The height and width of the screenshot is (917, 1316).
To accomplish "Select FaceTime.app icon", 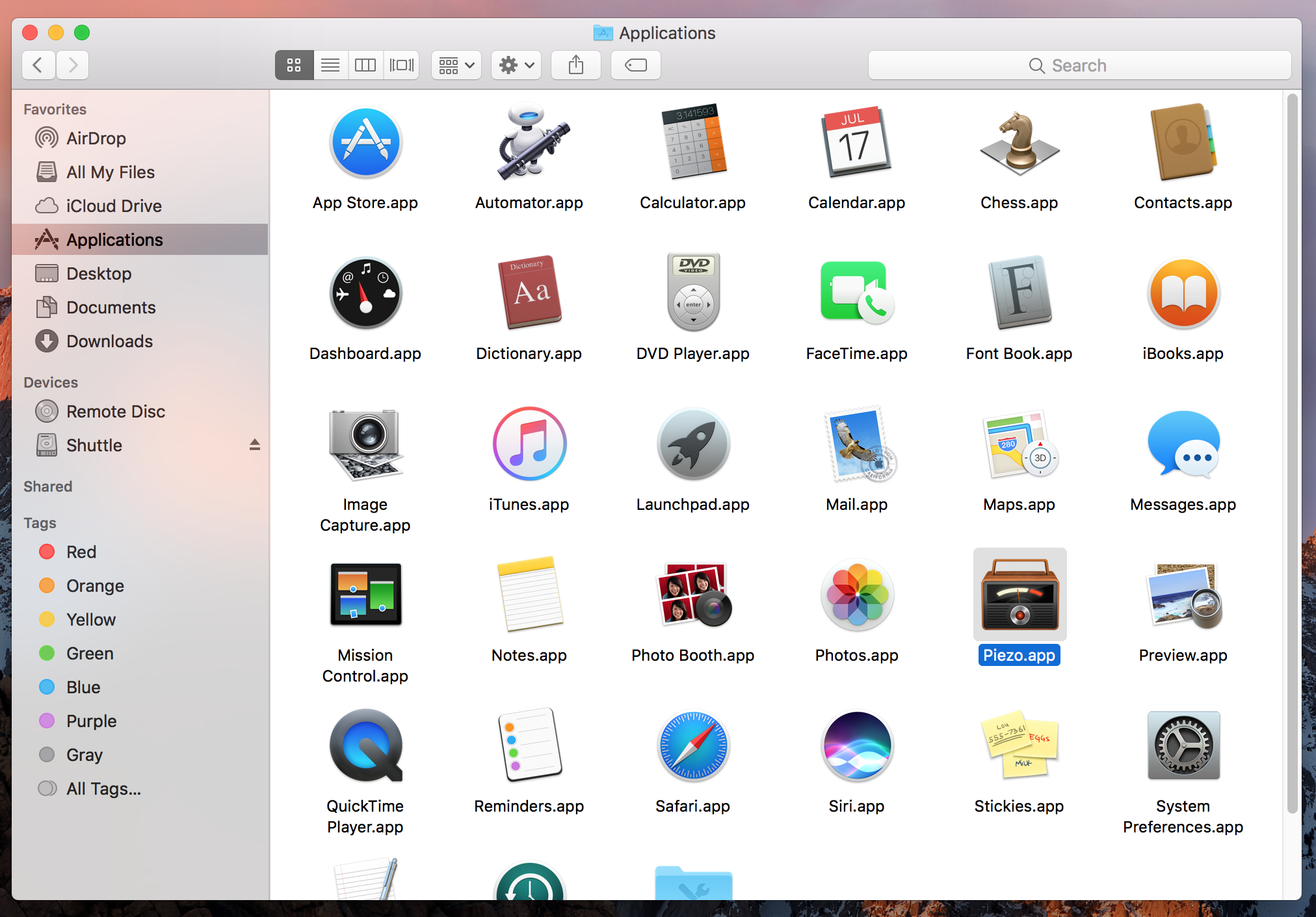I will (x=856, y=293).
